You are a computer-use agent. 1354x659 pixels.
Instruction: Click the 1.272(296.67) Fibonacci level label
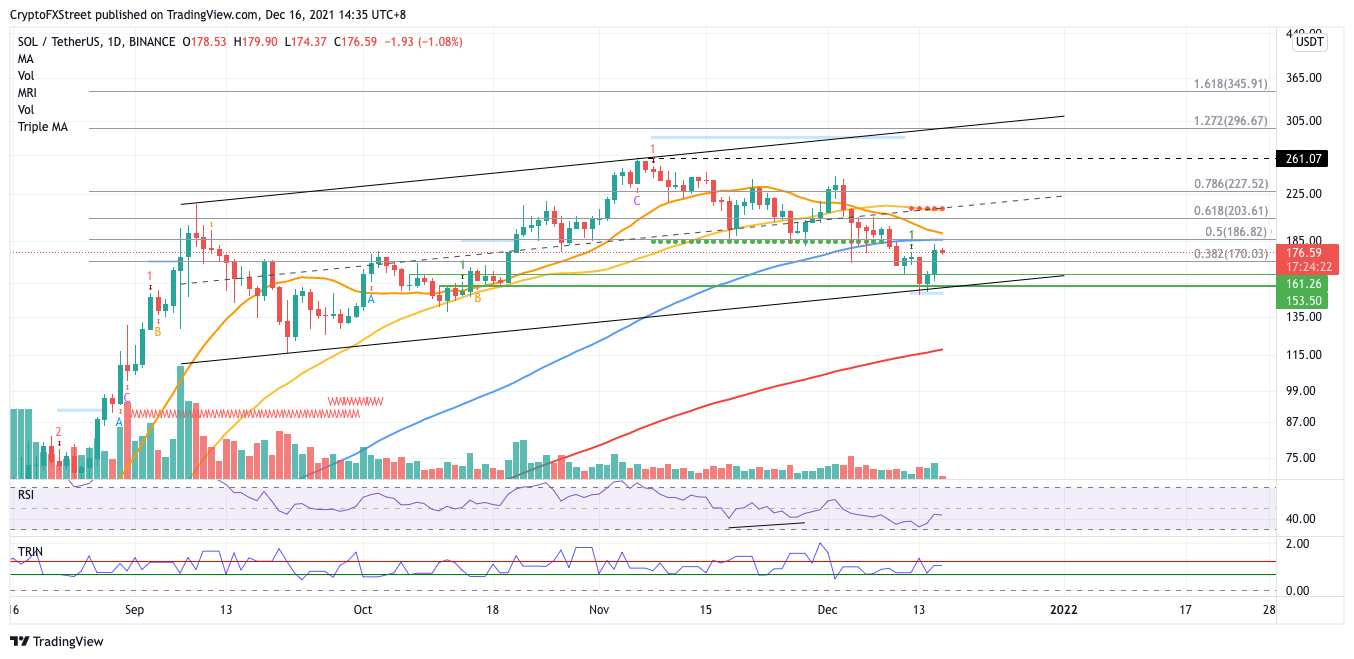pyautogui.click(x=1232, y=120)
